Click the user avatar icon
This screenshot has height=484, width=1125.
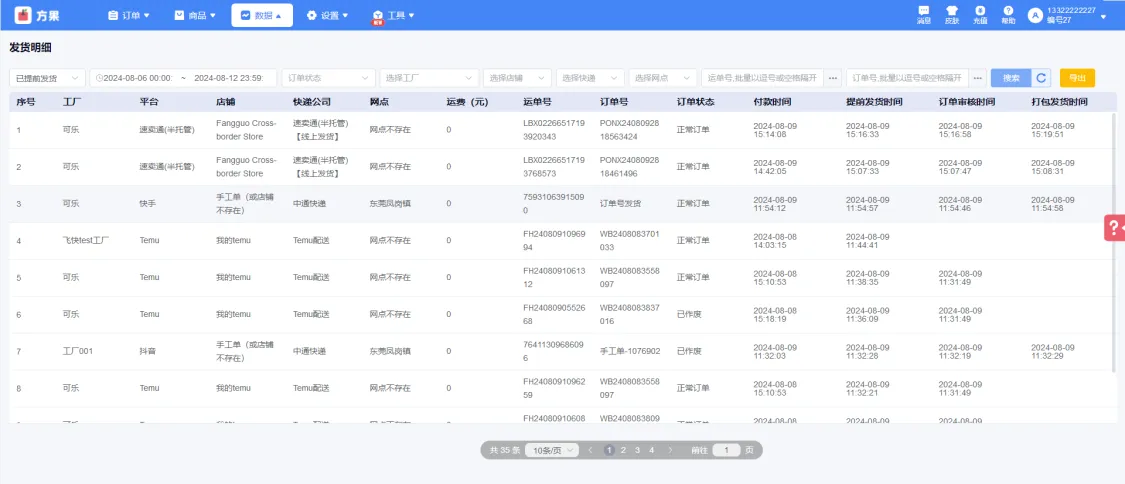point(1034,15)
